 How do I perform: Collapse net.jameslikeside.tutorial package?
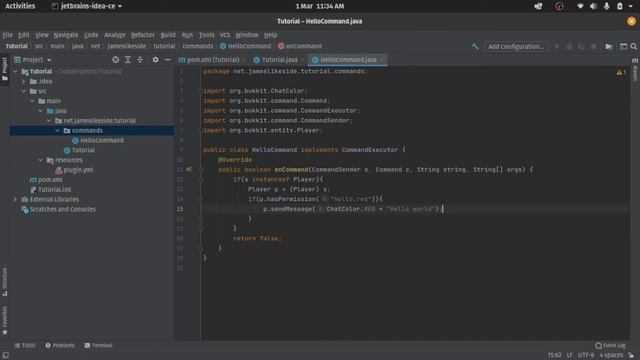49,120
